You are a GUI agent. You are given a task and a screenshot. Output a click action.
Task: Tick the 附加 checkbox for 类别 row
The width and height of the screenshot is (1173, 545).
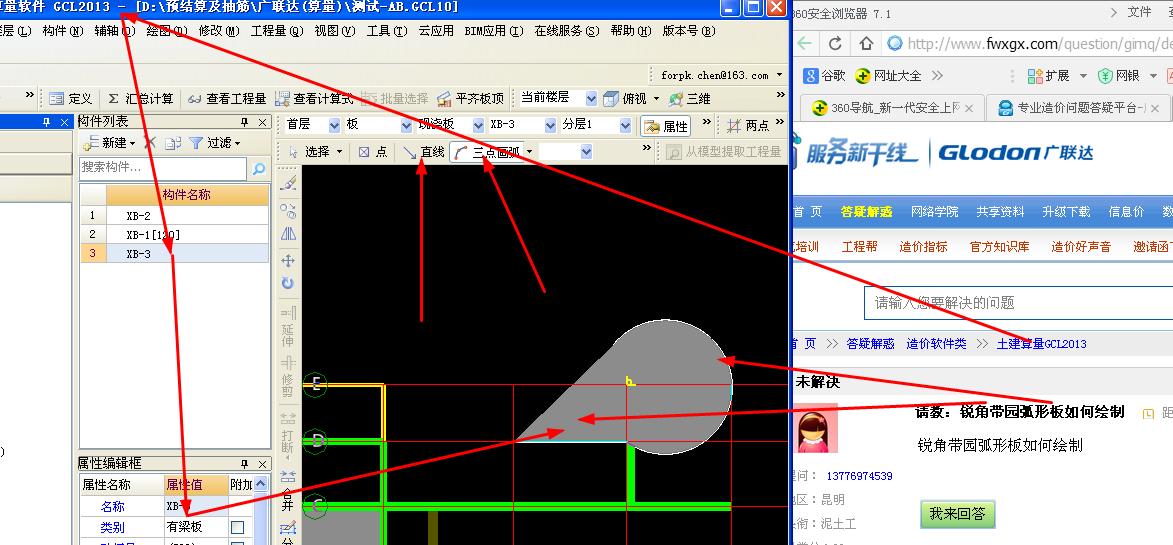coord(237,527)
